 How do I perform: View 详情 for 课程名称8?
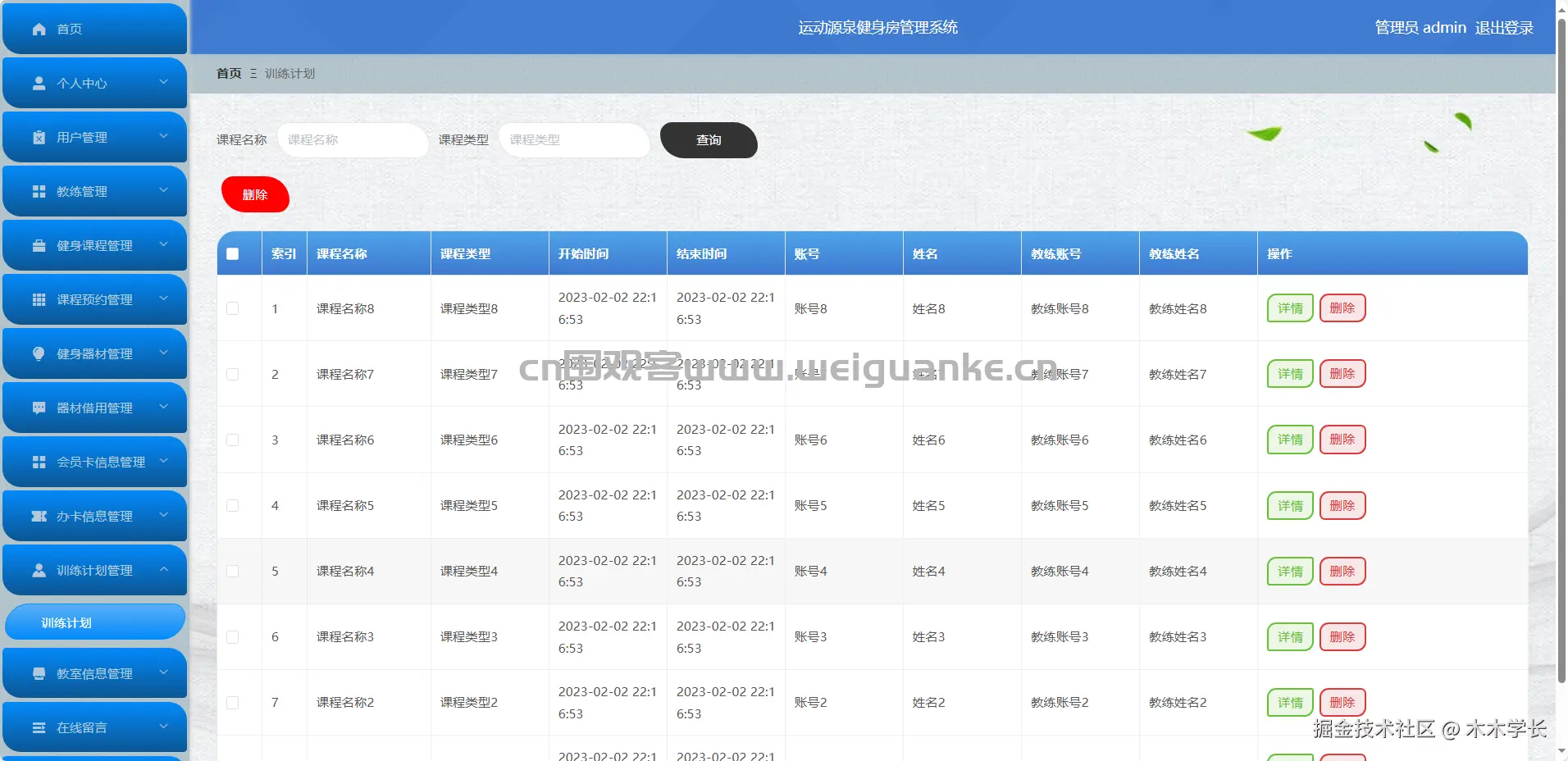pos(1290,308)
